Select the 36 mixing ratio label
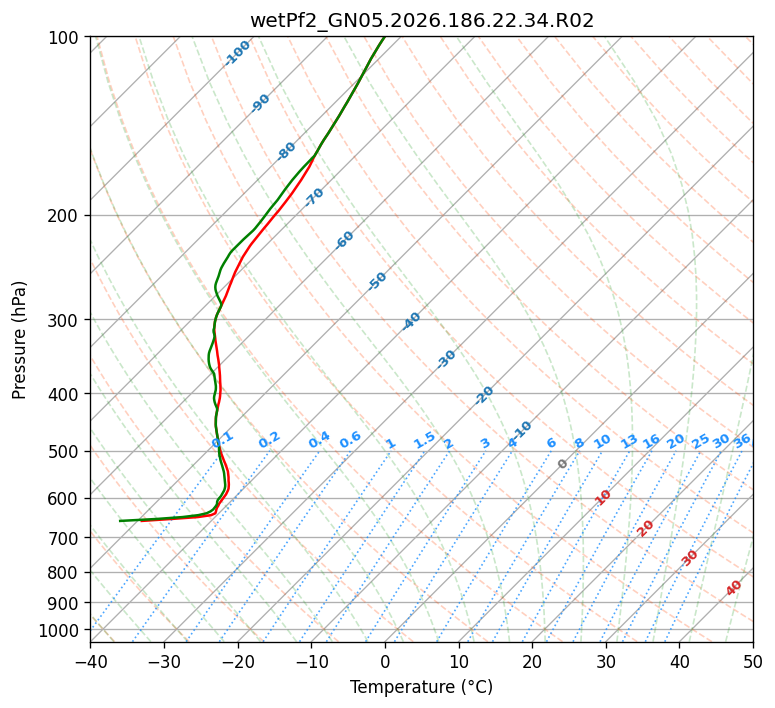Image resolution: width=775 pixels, height=708 pixels. coord(742,441)
